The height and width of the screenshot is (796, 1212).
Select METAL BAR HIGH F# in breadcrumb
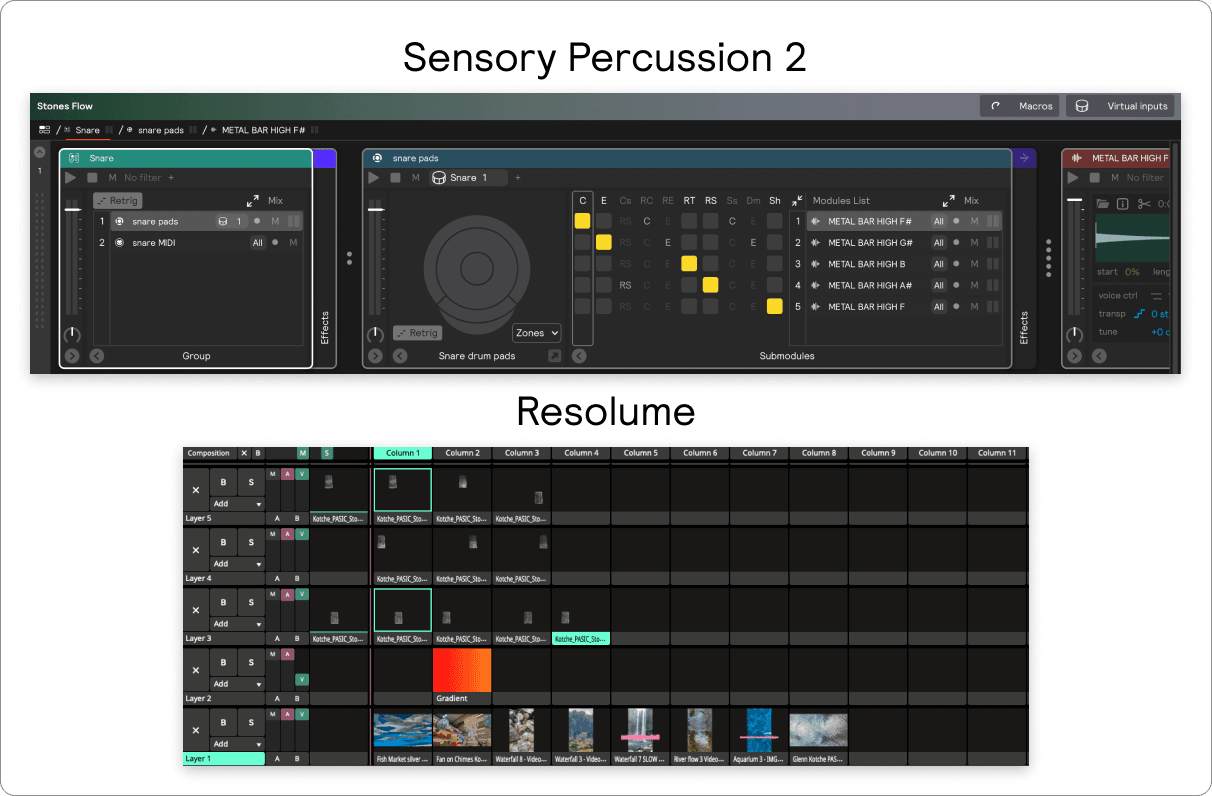pos(265,130)
